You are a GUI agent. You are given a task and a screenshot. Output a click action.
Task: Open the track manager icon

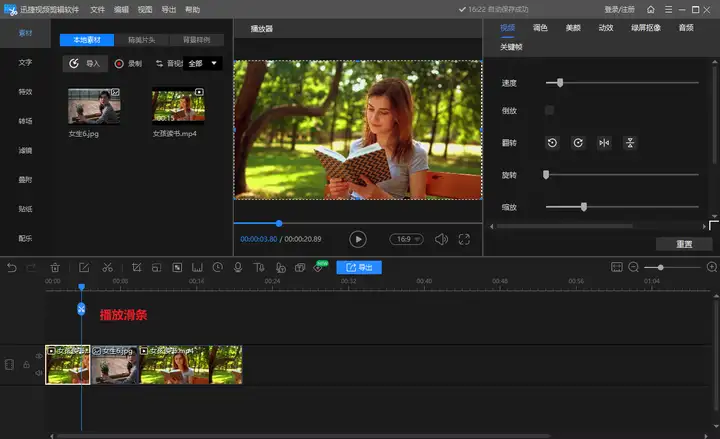pyautogui.click(x=9, y=365)
